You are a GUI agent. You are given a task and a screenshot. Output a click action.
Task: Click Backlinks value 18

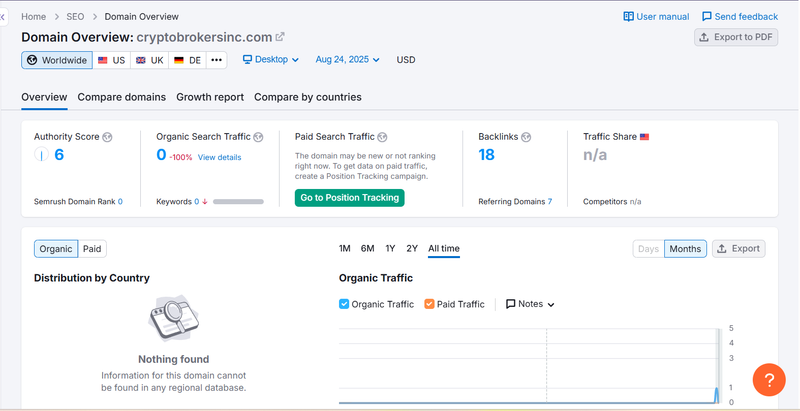[487, 155]
